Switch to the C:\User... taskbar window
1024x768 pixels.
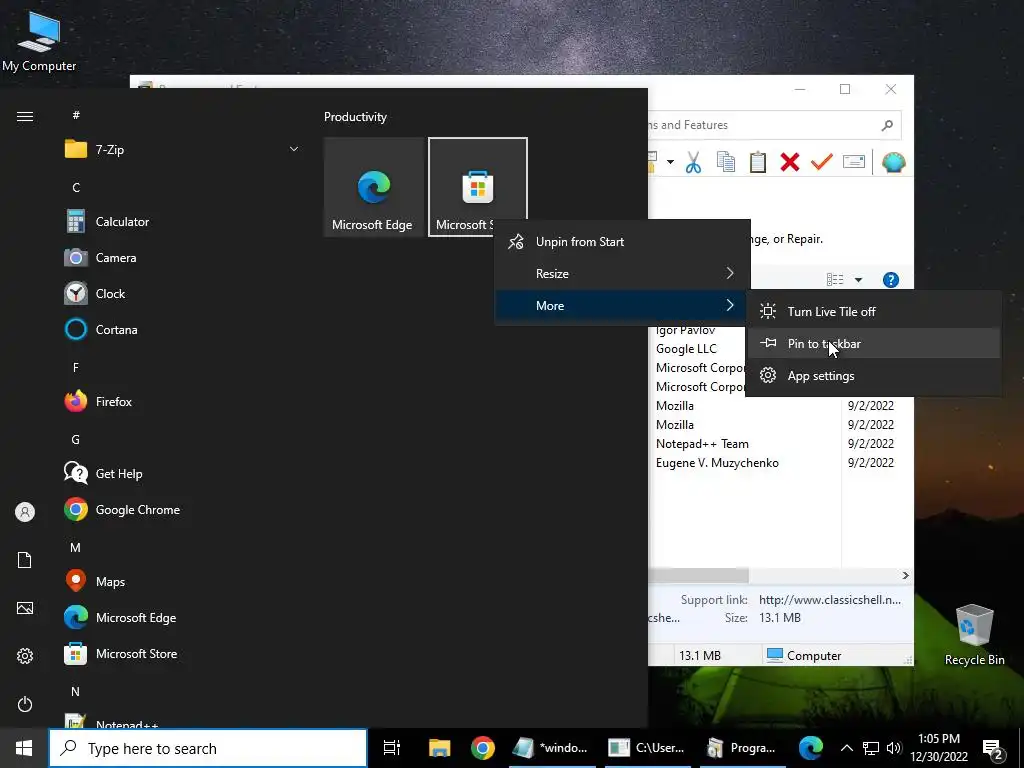tap(647, 748)
